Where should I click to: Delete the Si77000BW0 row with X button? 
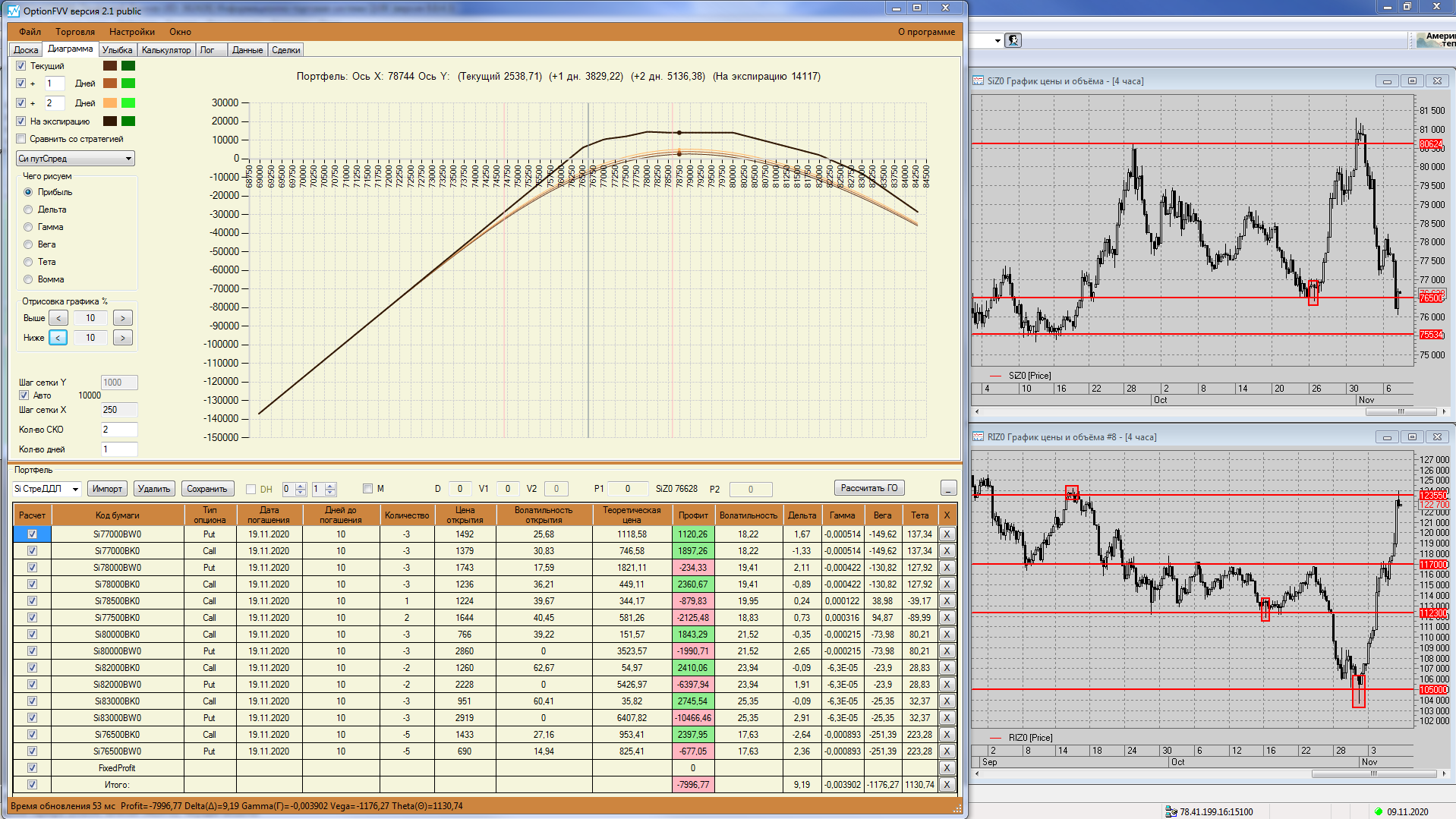[x=947, y=534]
